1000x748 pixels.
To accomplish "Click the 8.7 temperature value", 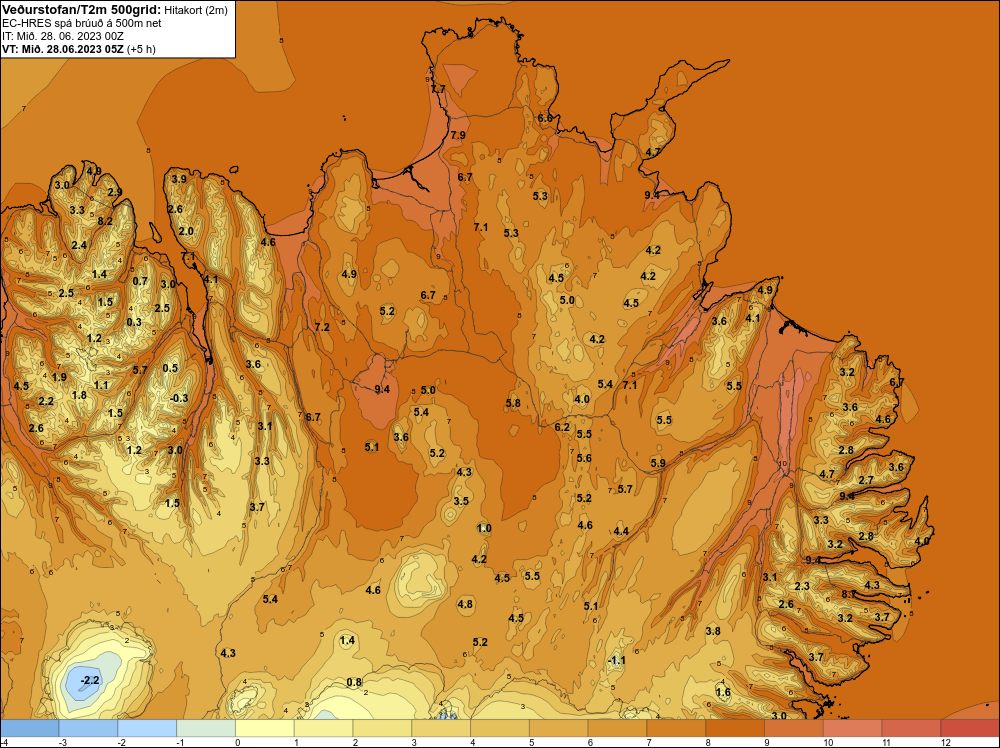I will point(849,594).
